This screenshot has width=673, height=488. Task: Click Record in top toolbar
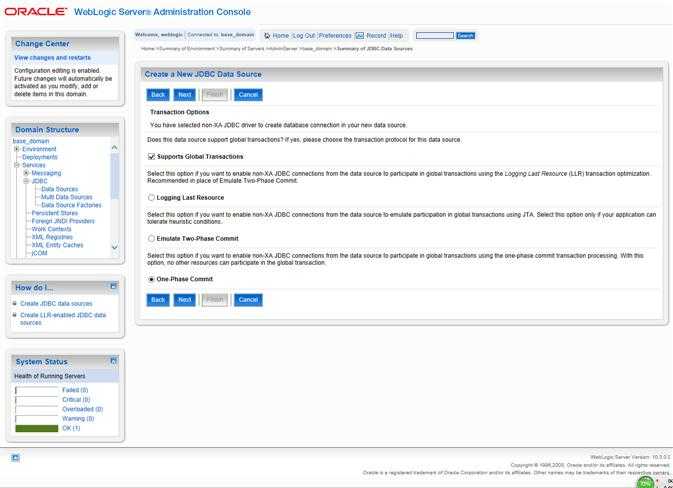click(x=376, y=36)
